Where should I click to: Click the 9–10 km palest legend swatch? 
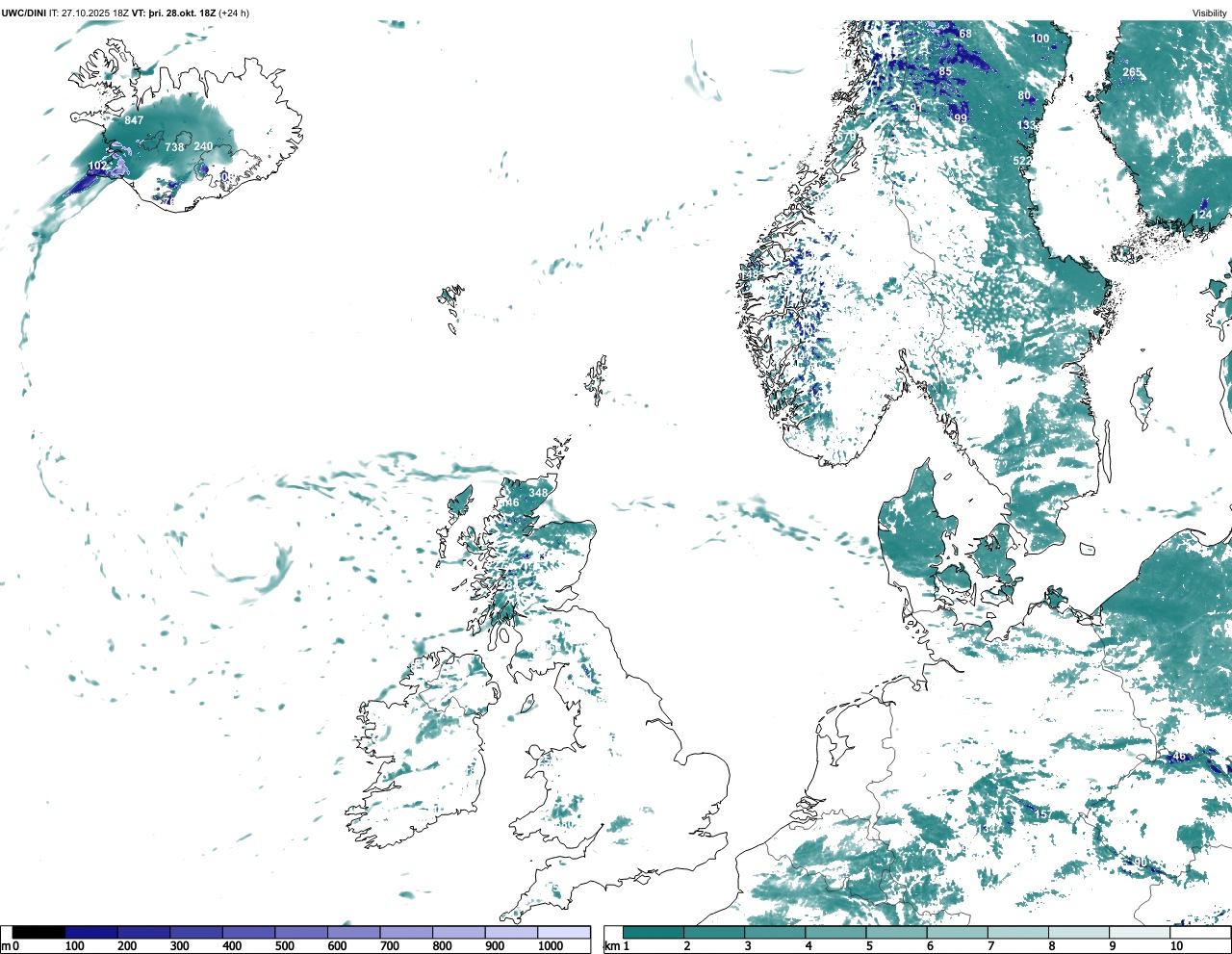pyautogui.click(x=1141, y=932)
